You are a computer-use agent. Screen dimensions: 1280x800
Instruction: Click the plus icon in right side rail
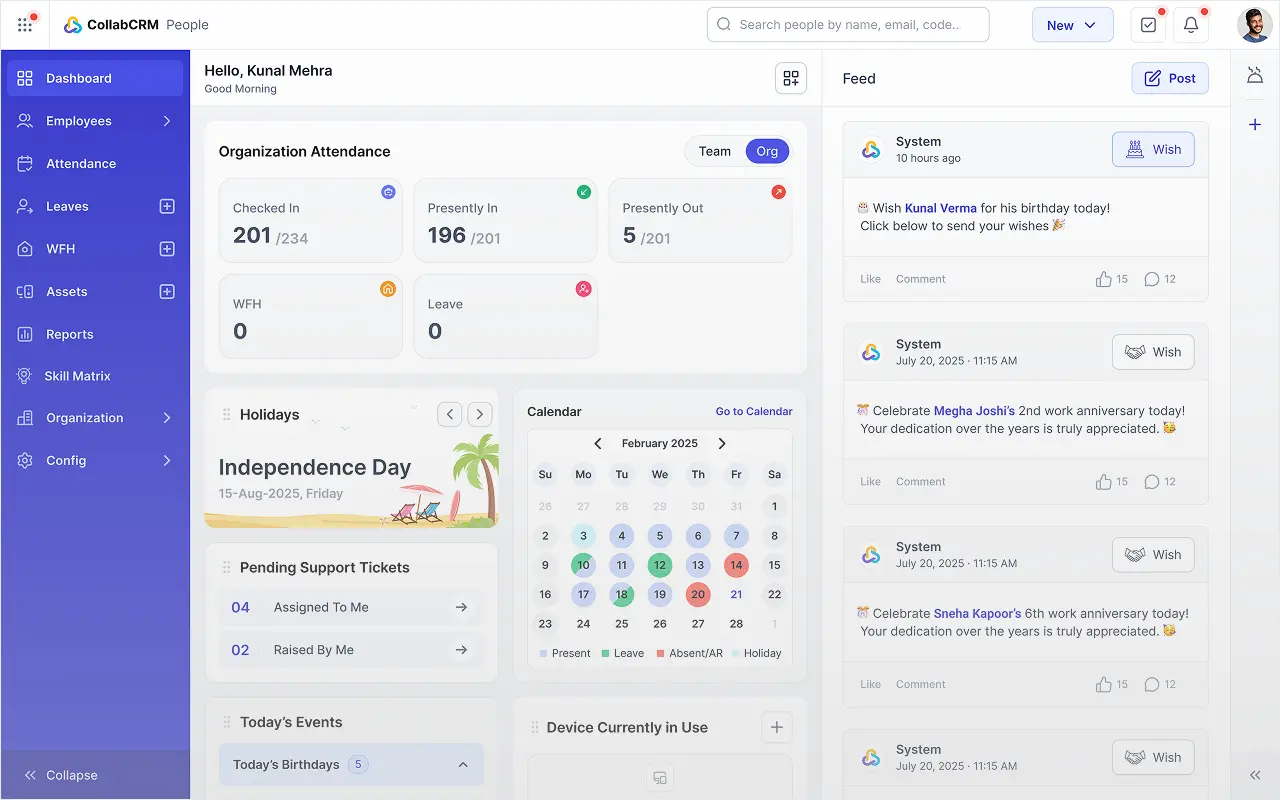[x=1255, y=125]
